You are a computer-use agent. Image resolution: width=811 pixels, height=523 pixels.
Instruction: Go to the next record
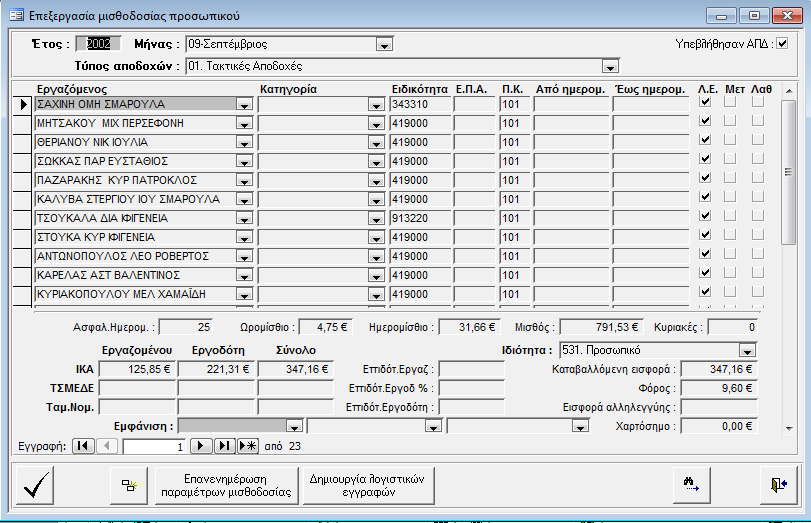pos(201,445)
